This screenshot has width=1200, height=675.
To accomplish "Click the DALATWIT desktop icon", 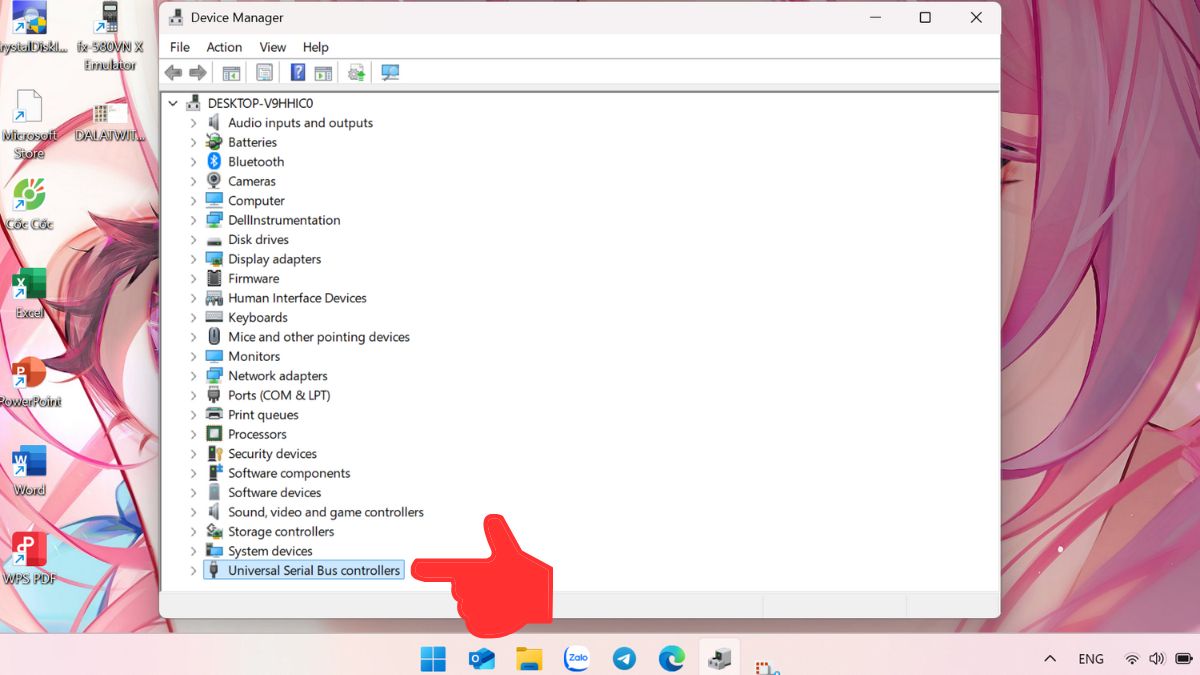I will (x=110, y=122).
